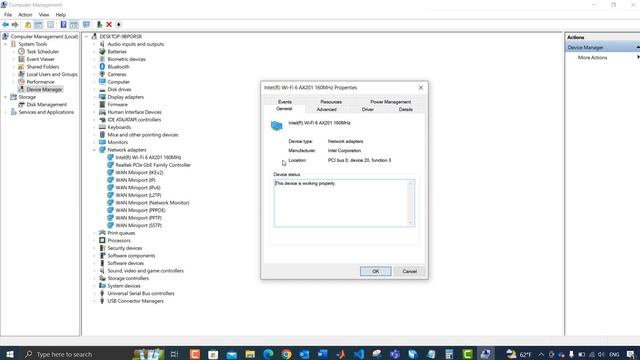Image resolution: width=640 pixels, height=360 pixels.
Task: Click the Disable device down-arrow icon
Action: (118, 25)
